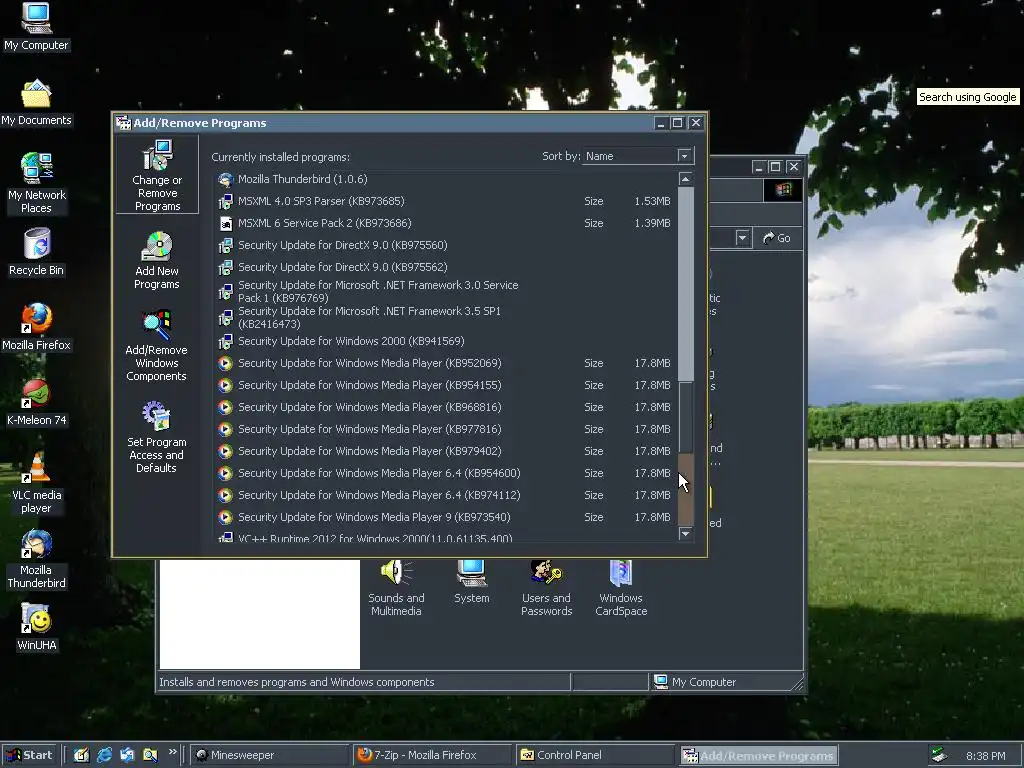This screenshot has width=1024, height=768.
Task: Click Go button in Control Panel window
Action: pyautogui.click(x=777, y=238)
